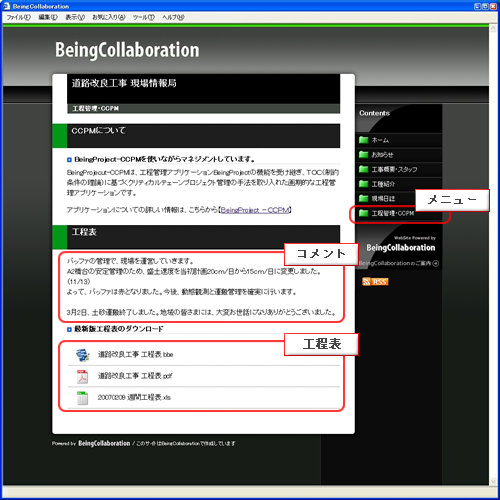Image resolution: width=500 pixels, height=500 pixels.
Task: Click the scrollbar up arrow
Action: (493, 29)
